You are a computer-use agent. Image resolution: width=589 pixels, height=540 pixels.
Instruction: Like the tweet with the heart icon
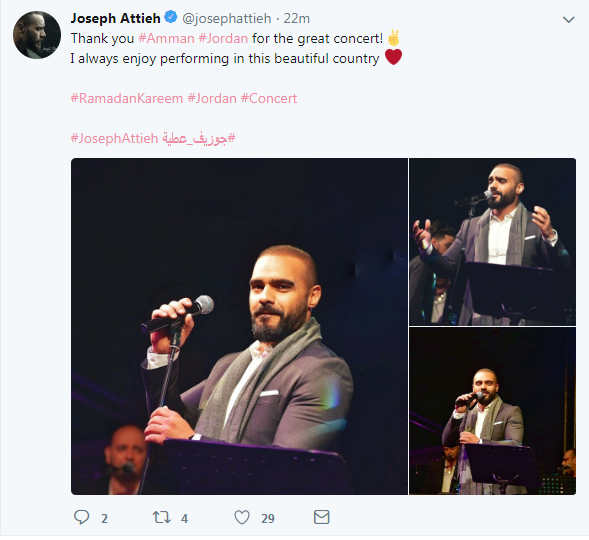point(242,517)
